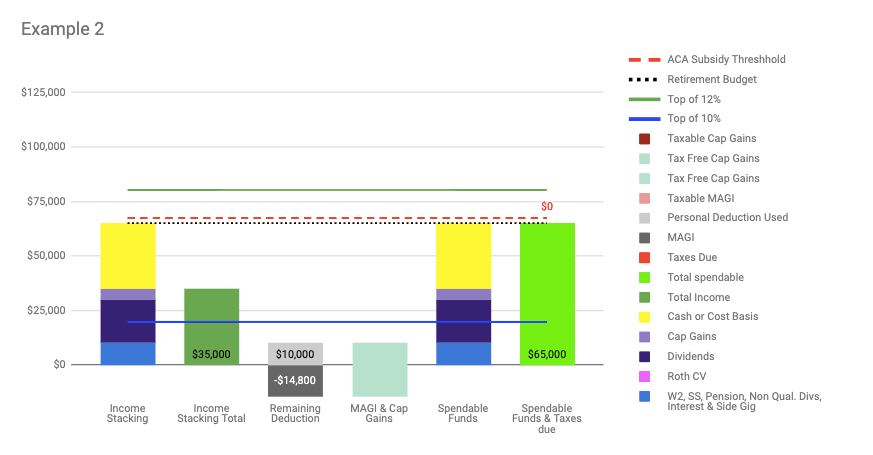Select the Total spendable legend label
The height and width of the screenshot is (455, 873).
705,277
